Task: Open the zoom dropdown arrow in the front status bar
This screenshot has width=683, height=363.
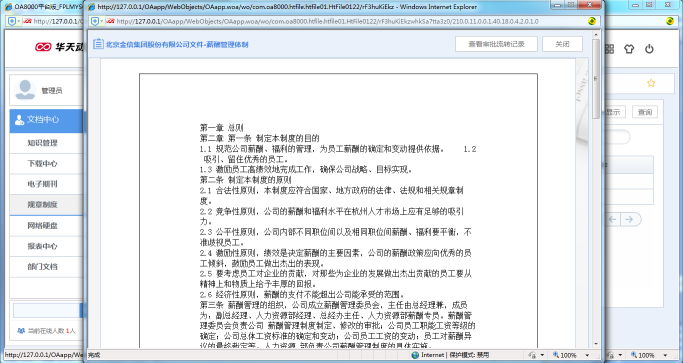Action: [x=587, y=355]
